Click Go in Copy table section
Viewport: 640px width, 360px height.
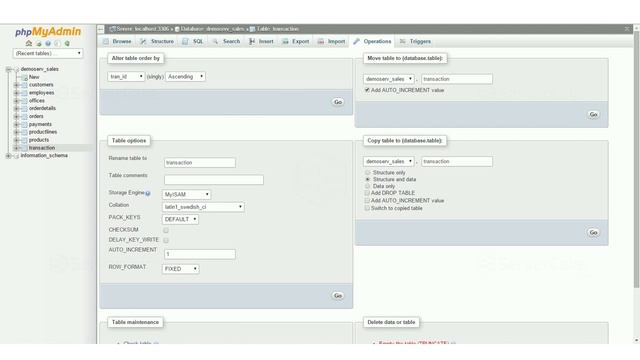593,232
